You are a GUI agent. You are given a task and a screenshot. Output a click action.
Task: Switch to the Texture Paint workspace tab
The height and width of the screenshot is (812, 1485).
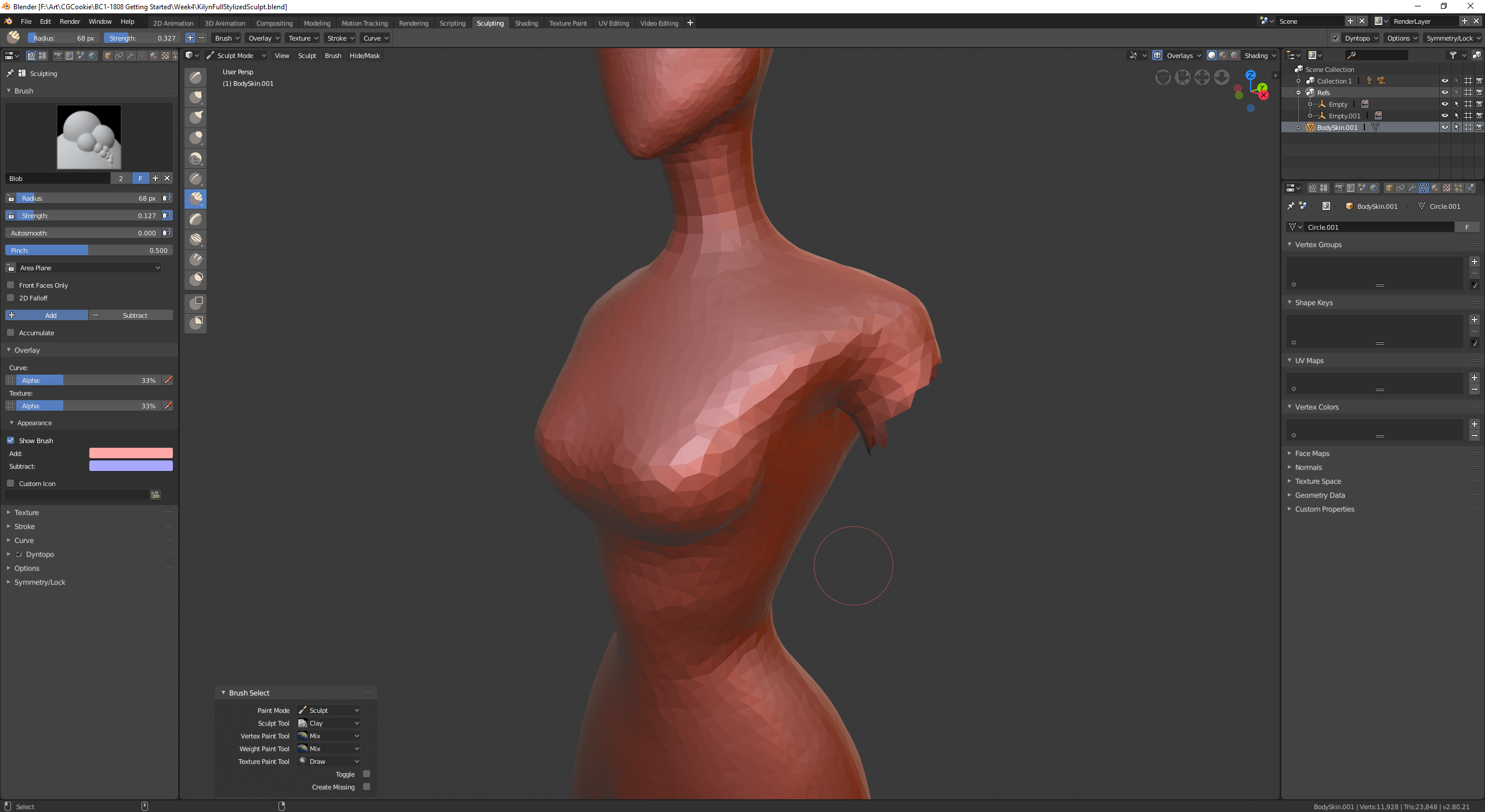[x=567, y=23]
